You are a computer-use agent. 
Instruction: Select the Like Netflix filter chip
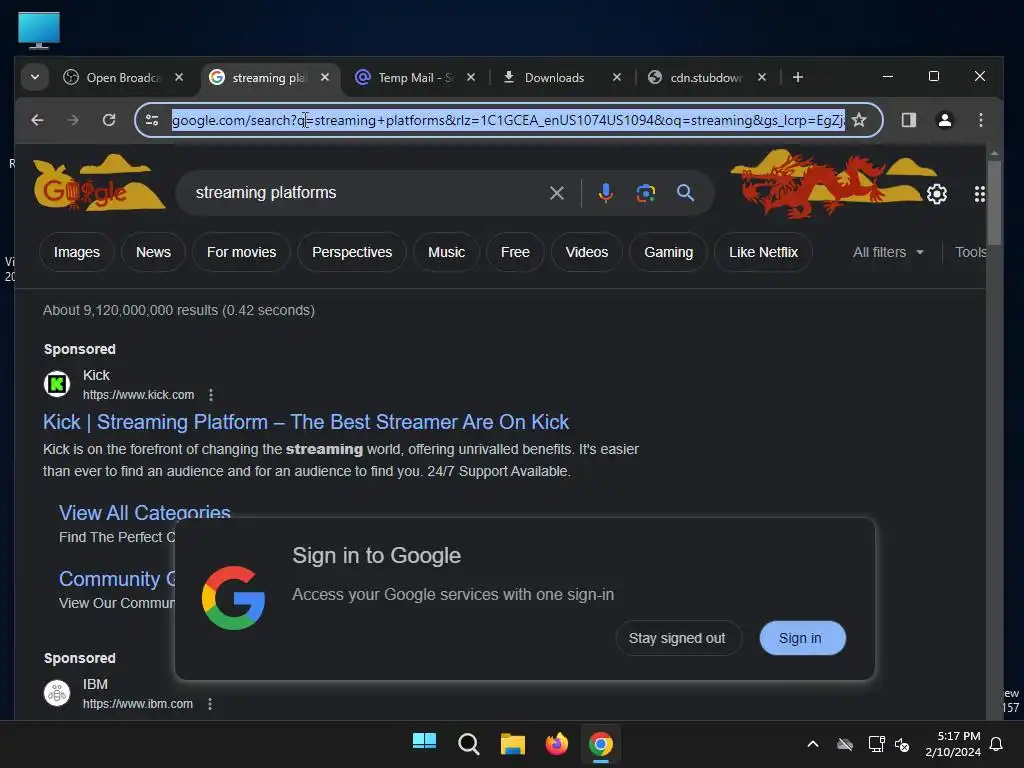point(763,252)
